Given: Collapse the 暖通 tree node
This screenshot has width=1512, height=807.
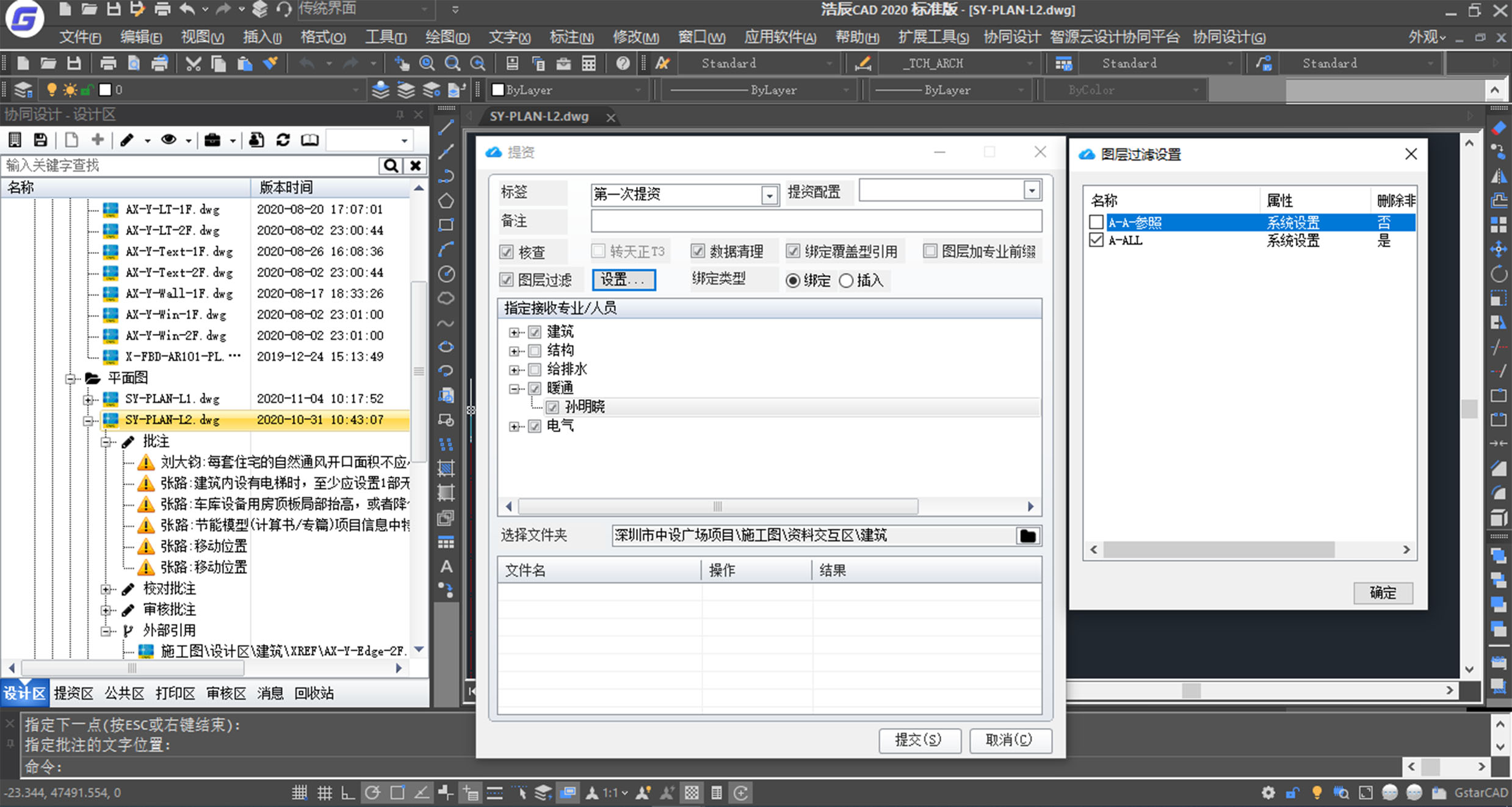Looking at the screenshot, I should click(x=515, y=388).
